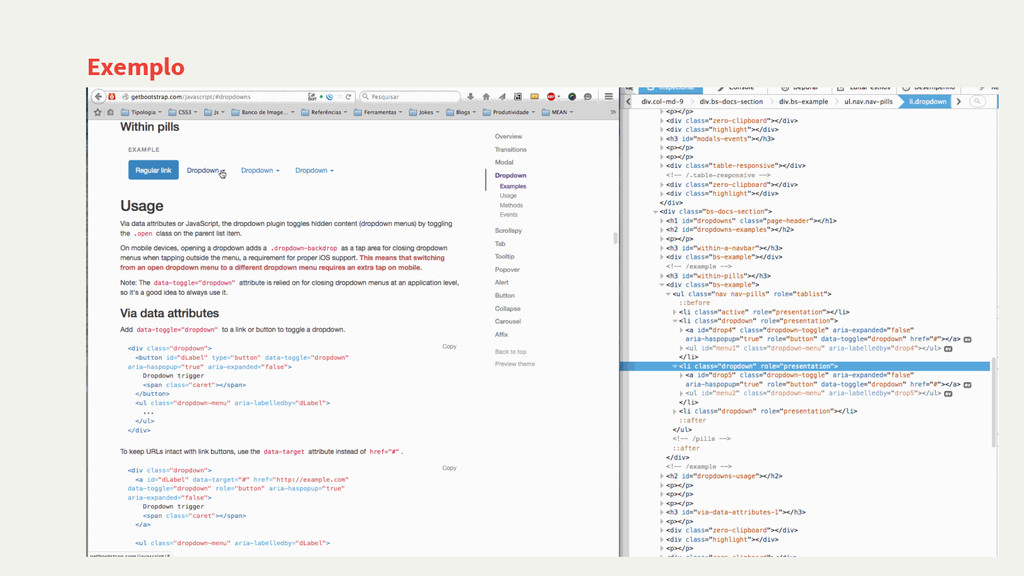
Task: Open the Tipologia bookmarks folder
Action: click(138, 113)
